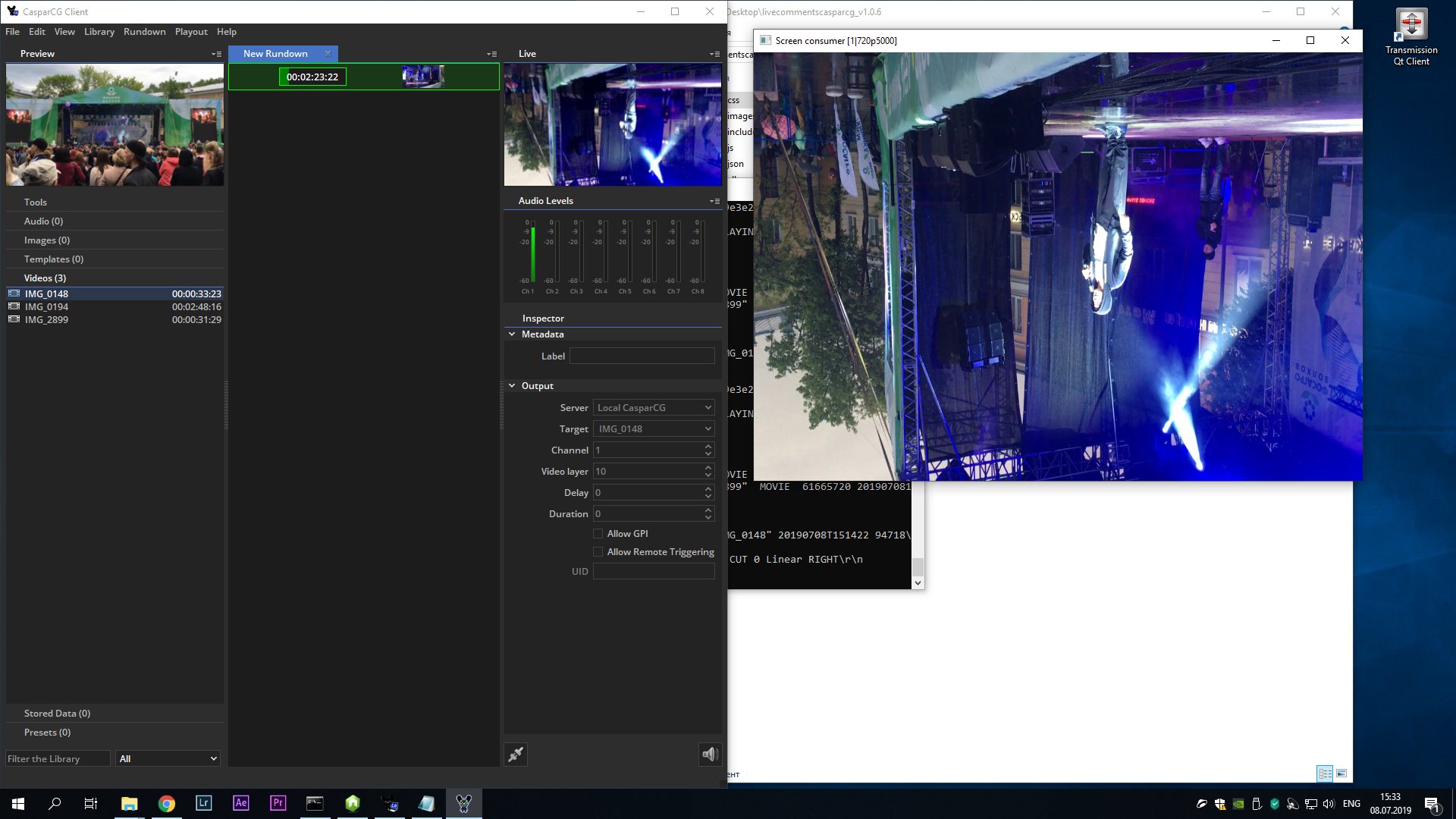Viewport: 1456px width, 819px height.
Task: Collapse the Output section in the Inspector
Action: coord(512,385)
